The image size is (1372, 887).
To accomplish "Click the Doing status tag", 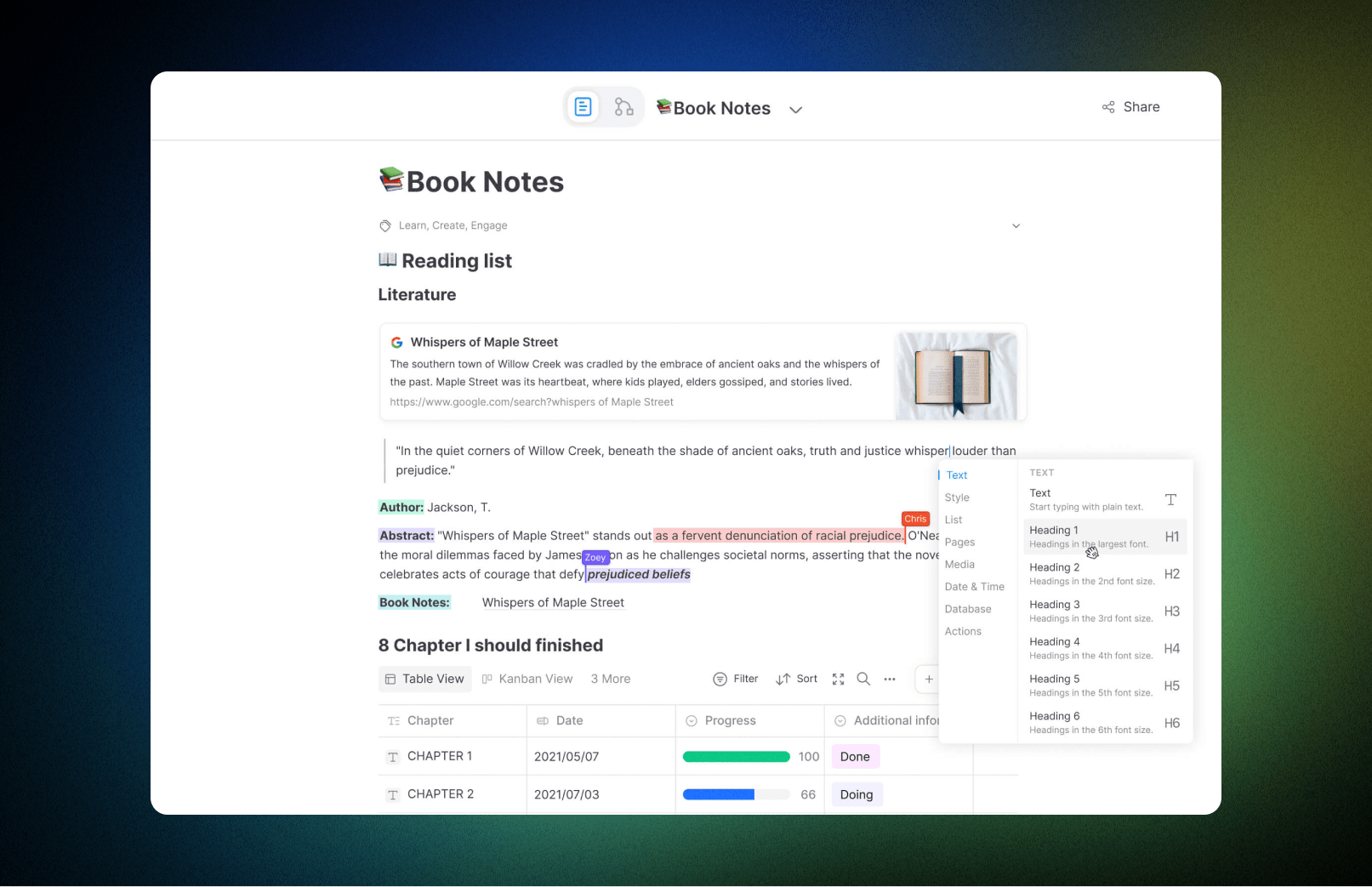I will click(857, 794).
